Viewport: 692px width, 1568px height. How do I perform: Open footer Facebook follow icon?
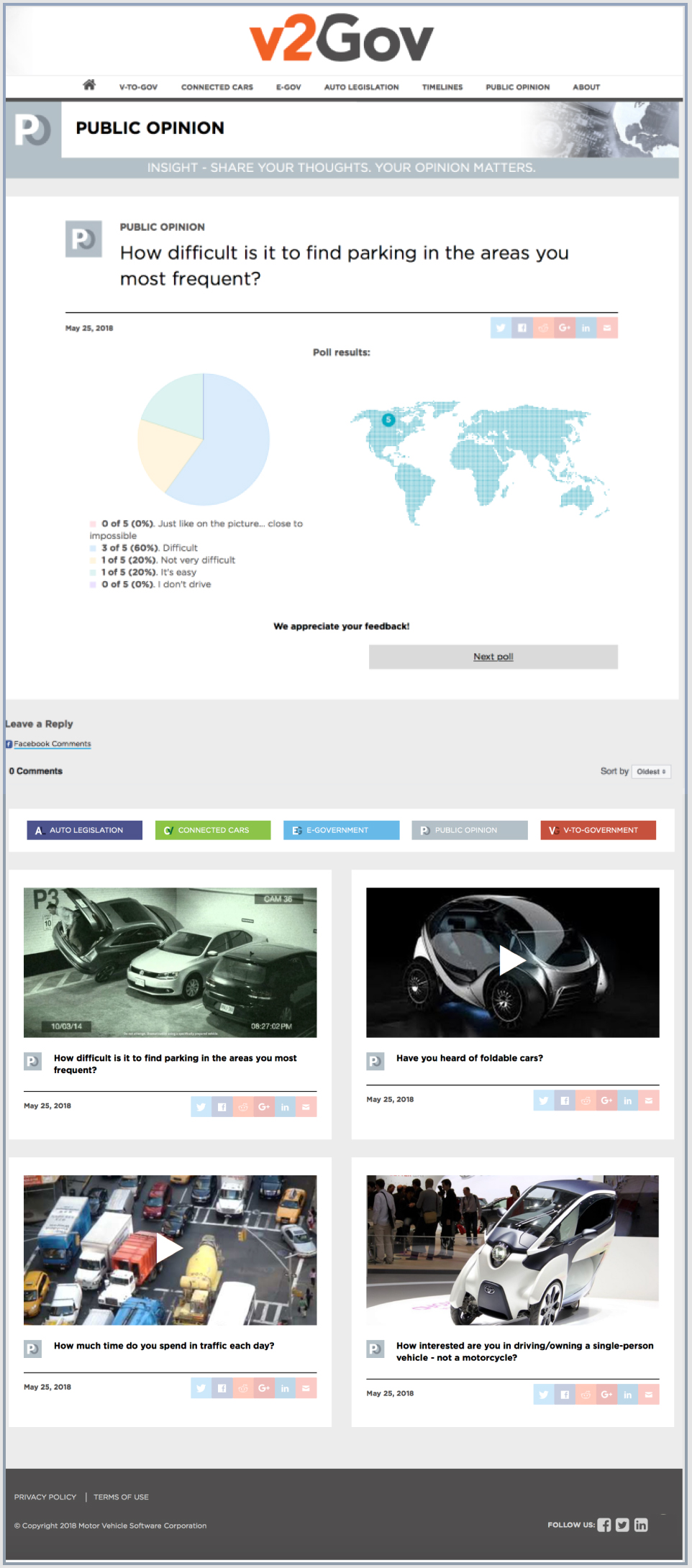click(x=604, y=1525)
